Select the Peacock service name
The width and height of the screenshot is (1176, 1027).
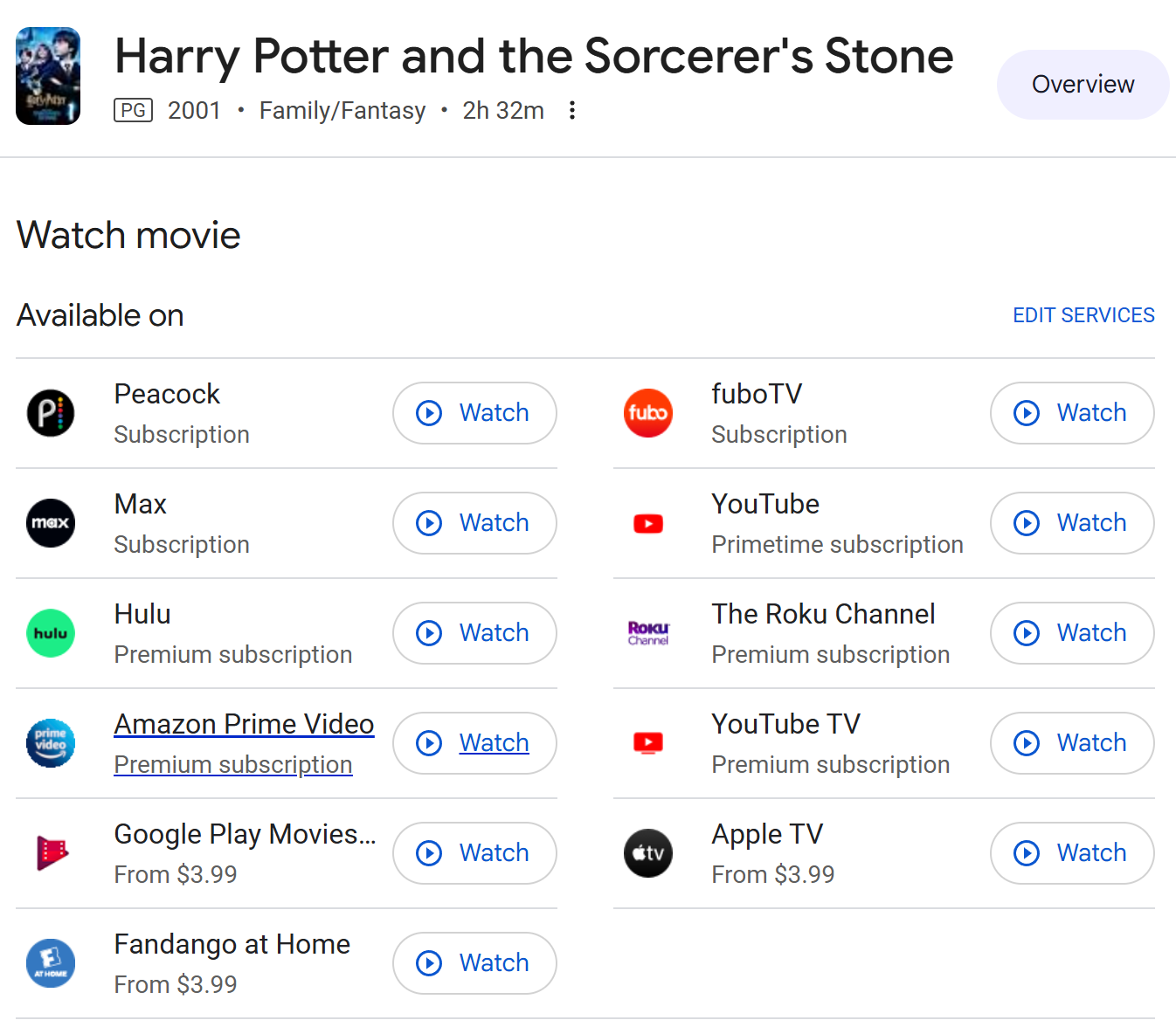click(x=167, y=394)
